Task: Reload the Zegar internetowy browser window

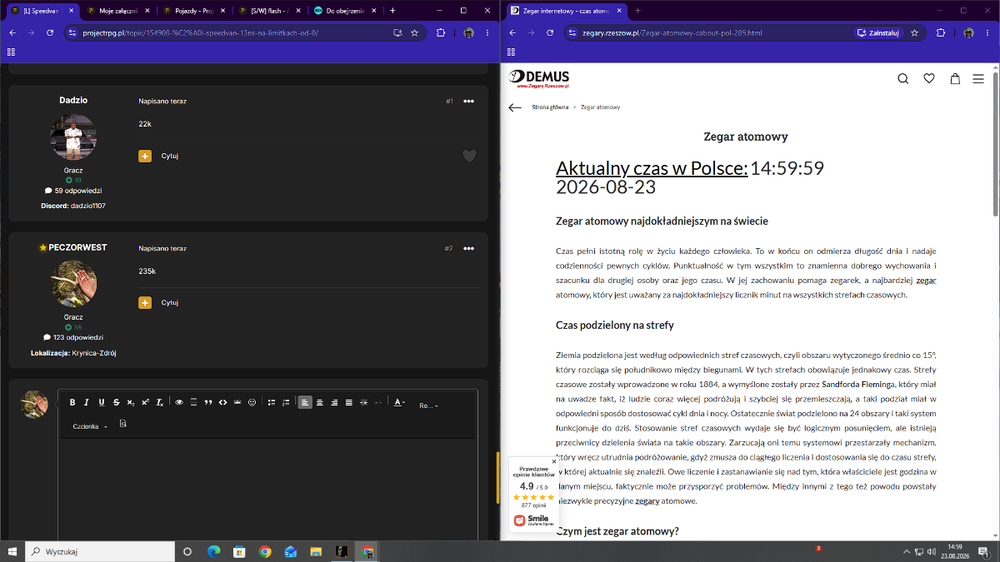Action: (x=550, y=33)
